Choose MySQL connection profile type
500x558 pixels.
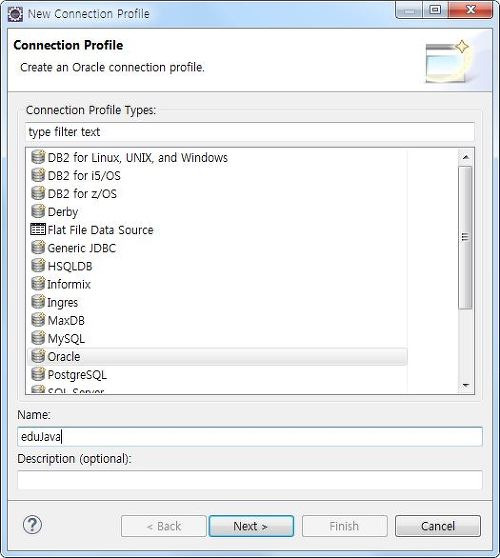pos(66,339)
